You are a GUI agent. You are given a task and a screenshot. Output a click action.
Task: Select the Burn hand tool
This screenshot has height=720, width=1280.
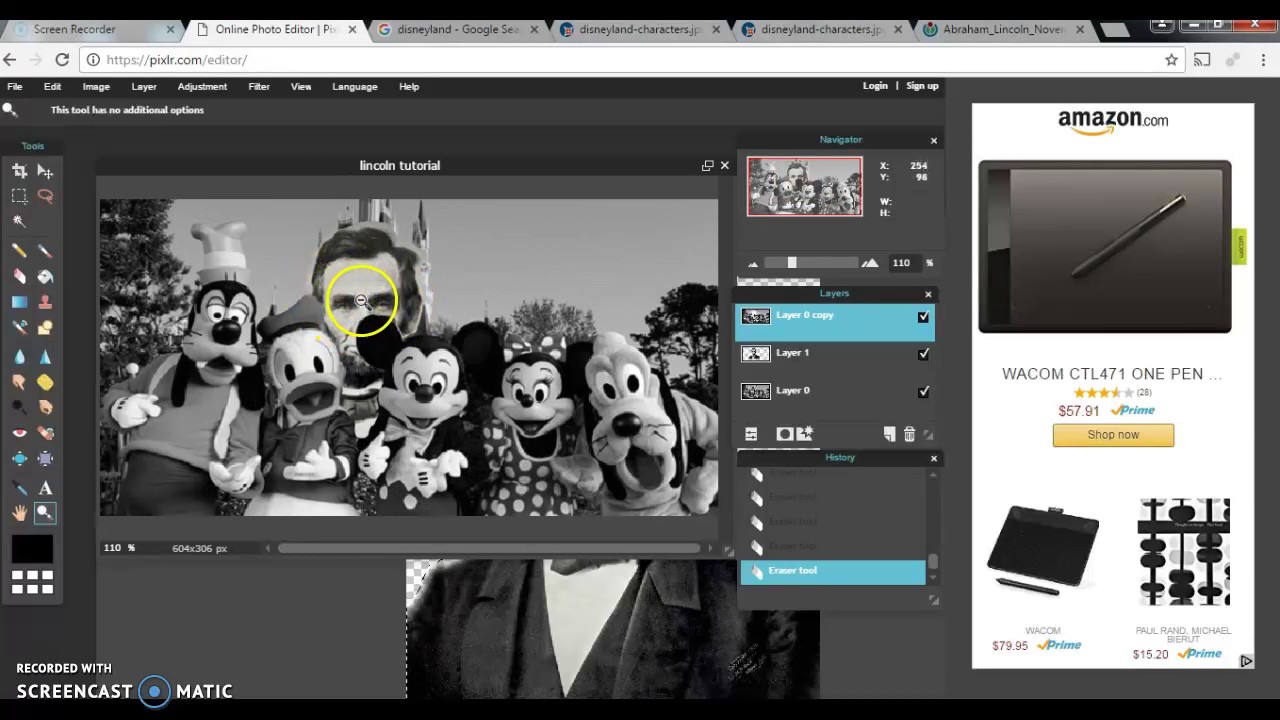click(x=45, y=407)
